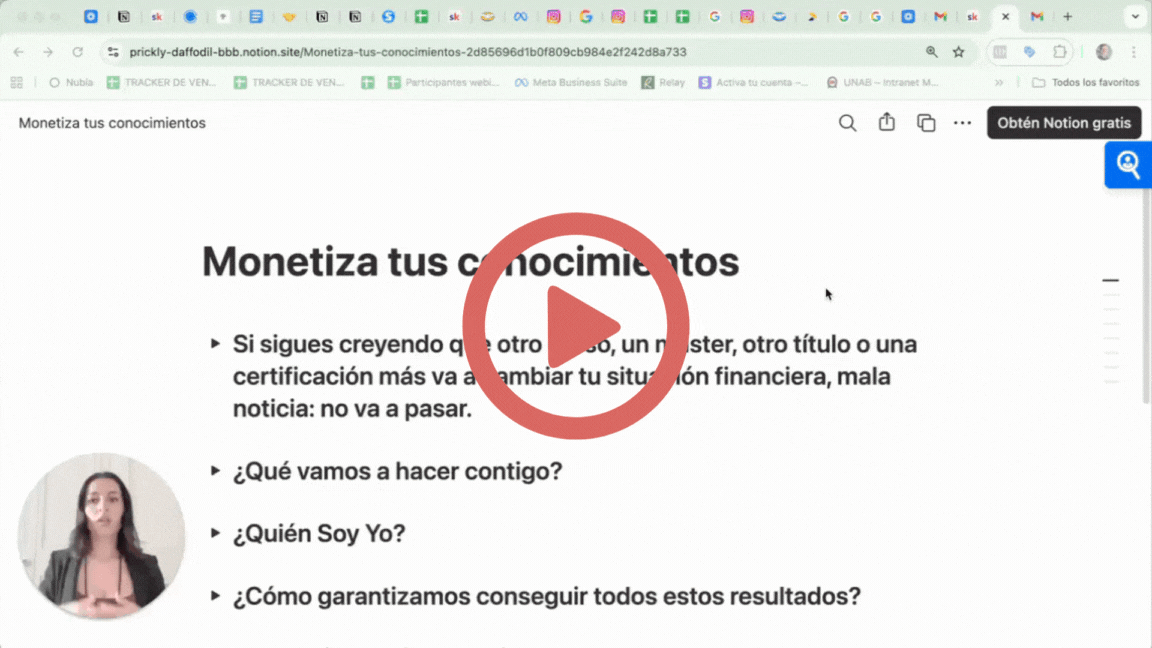Screen dimensions: 1152x648
Task: Switch to the Google Docs tab
Action: click(256, 16)
